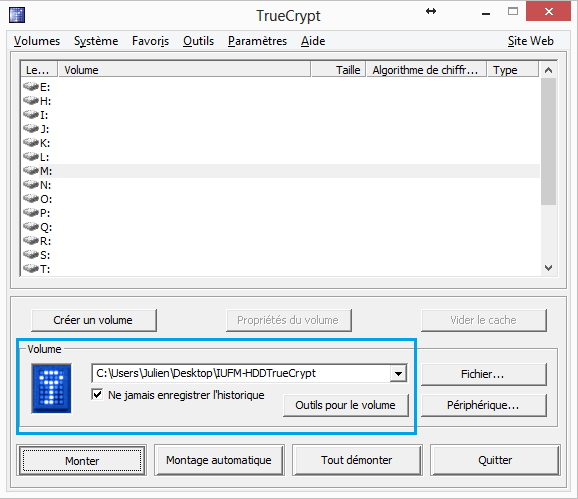Click the Algorithme de chiffr... column header
The height and width of the screenshot is (499, 578).
(426, 70)
